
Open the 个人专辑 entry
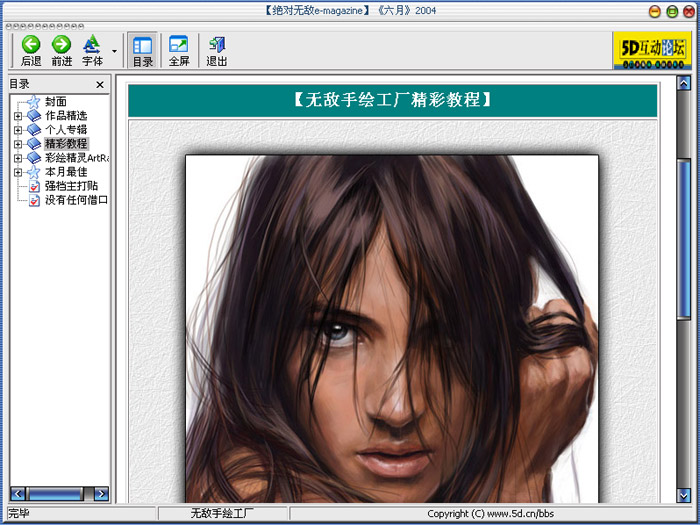pyautogui.click(x=66, y=129)
